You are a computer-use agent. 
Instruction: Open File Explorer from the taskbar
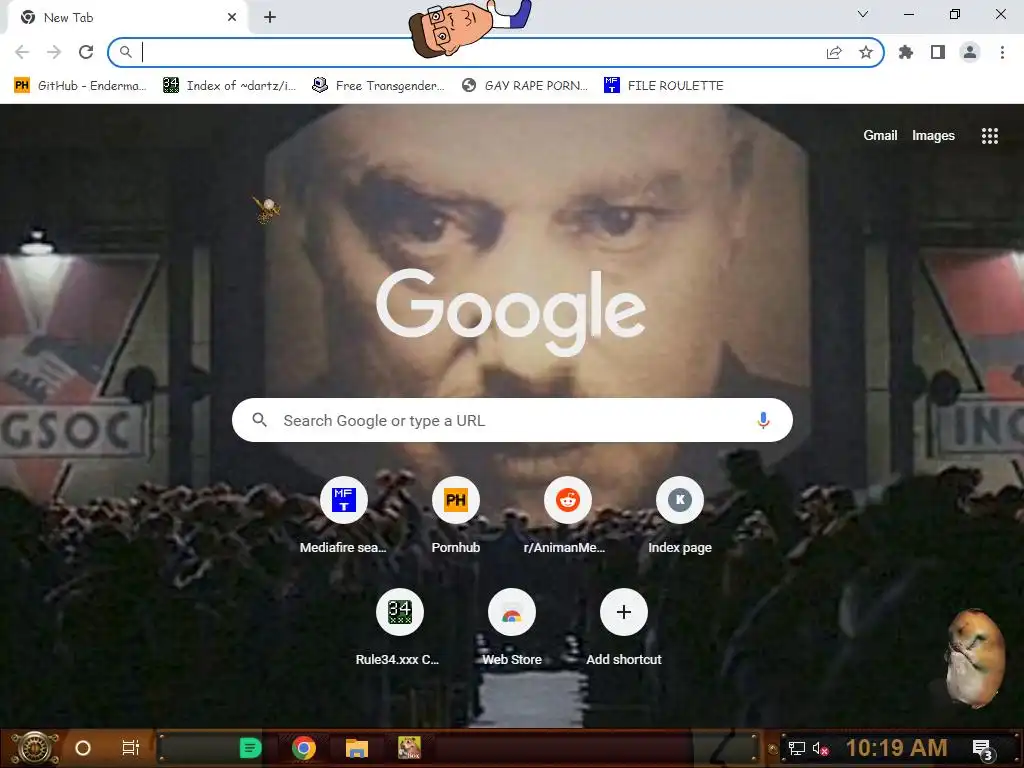pyautogui.click(x=357, y=748)
